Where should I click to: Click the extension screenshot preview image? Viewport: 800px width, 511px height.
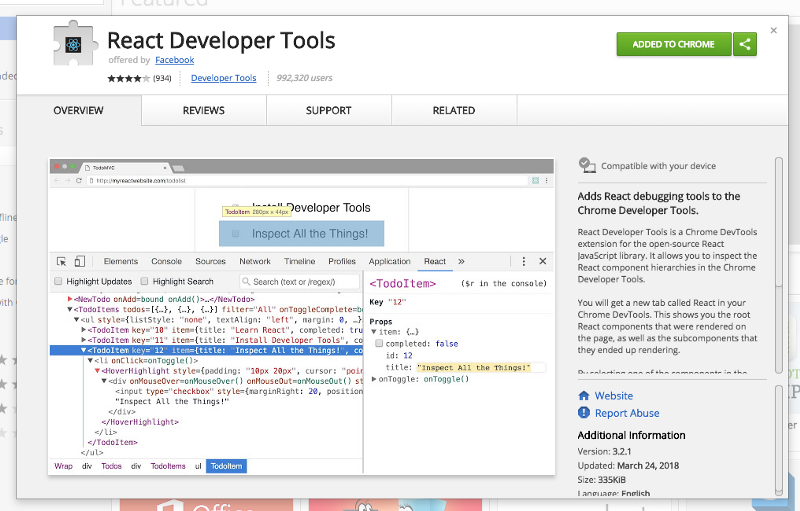302,317
